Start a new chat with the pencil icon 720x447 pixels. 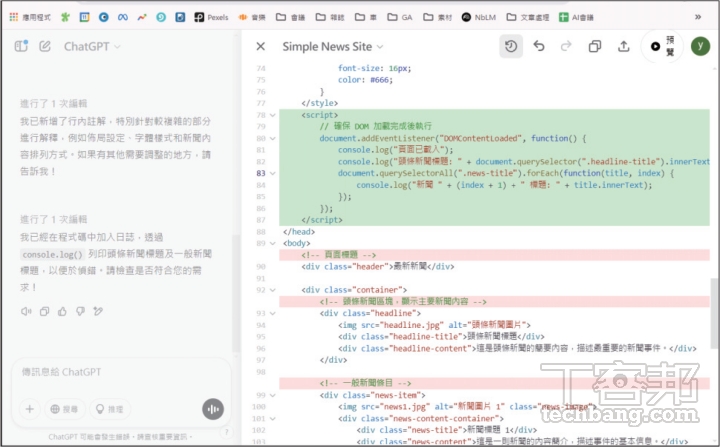click(x=45, y=46)
